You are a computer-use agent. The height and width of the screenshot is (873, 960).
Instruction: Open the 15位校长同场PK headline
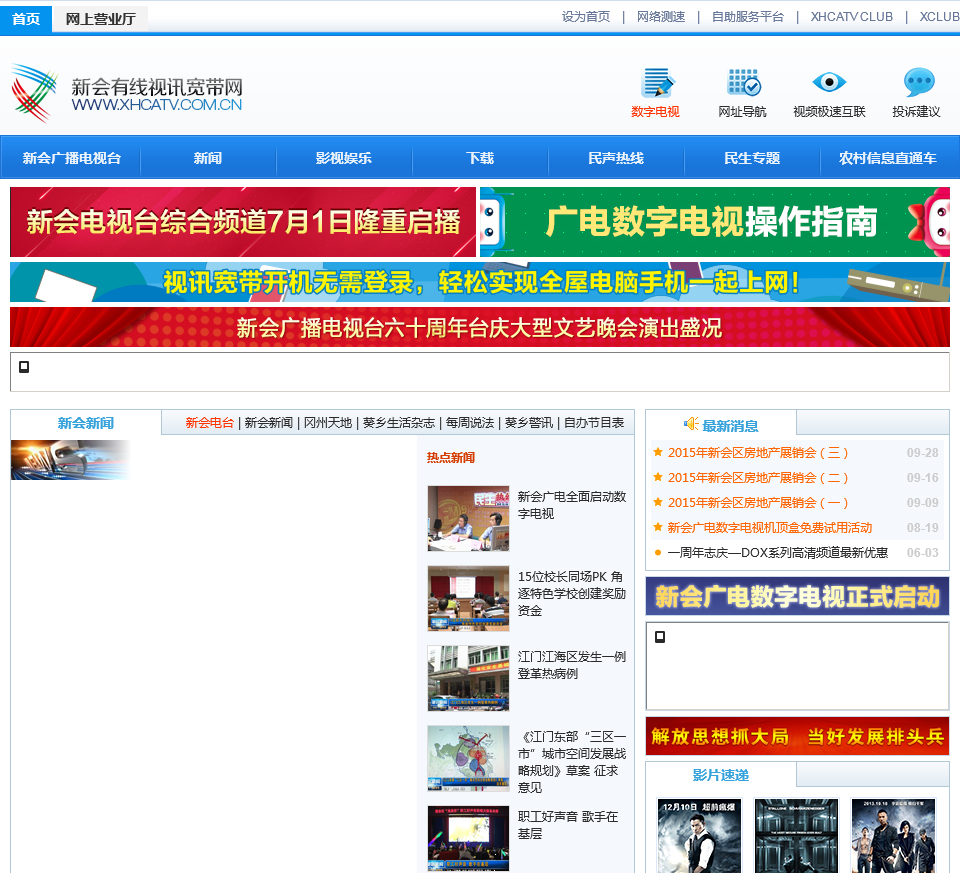(572, 593)
